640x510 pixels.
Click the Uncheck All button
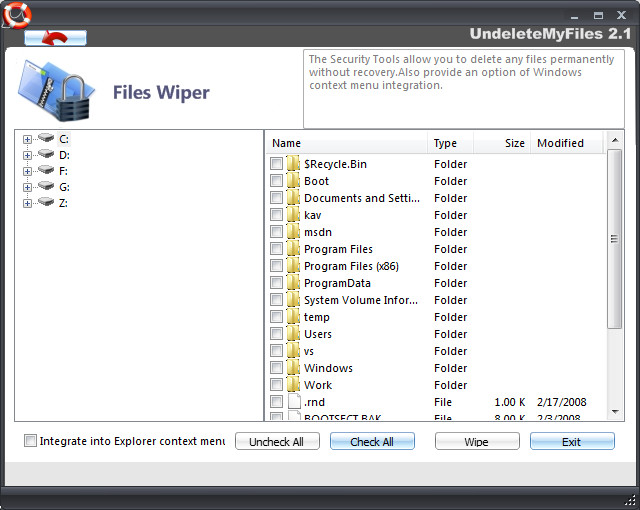point(277,441)
